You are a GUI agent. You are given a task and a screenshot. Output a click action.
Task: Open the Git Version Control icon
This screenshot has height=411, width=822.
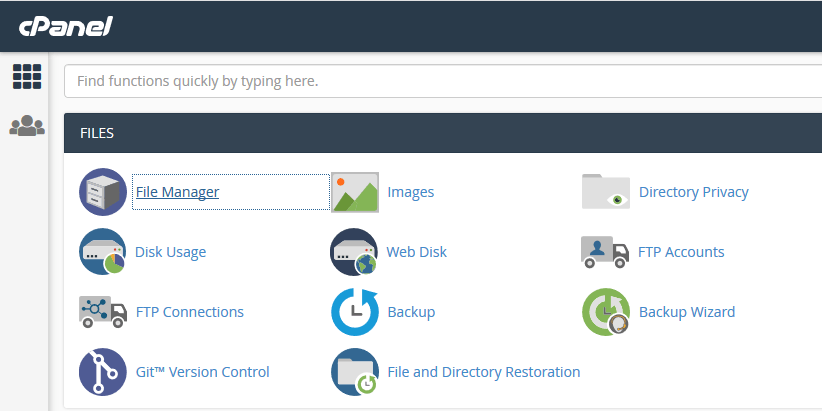[103, 372]
